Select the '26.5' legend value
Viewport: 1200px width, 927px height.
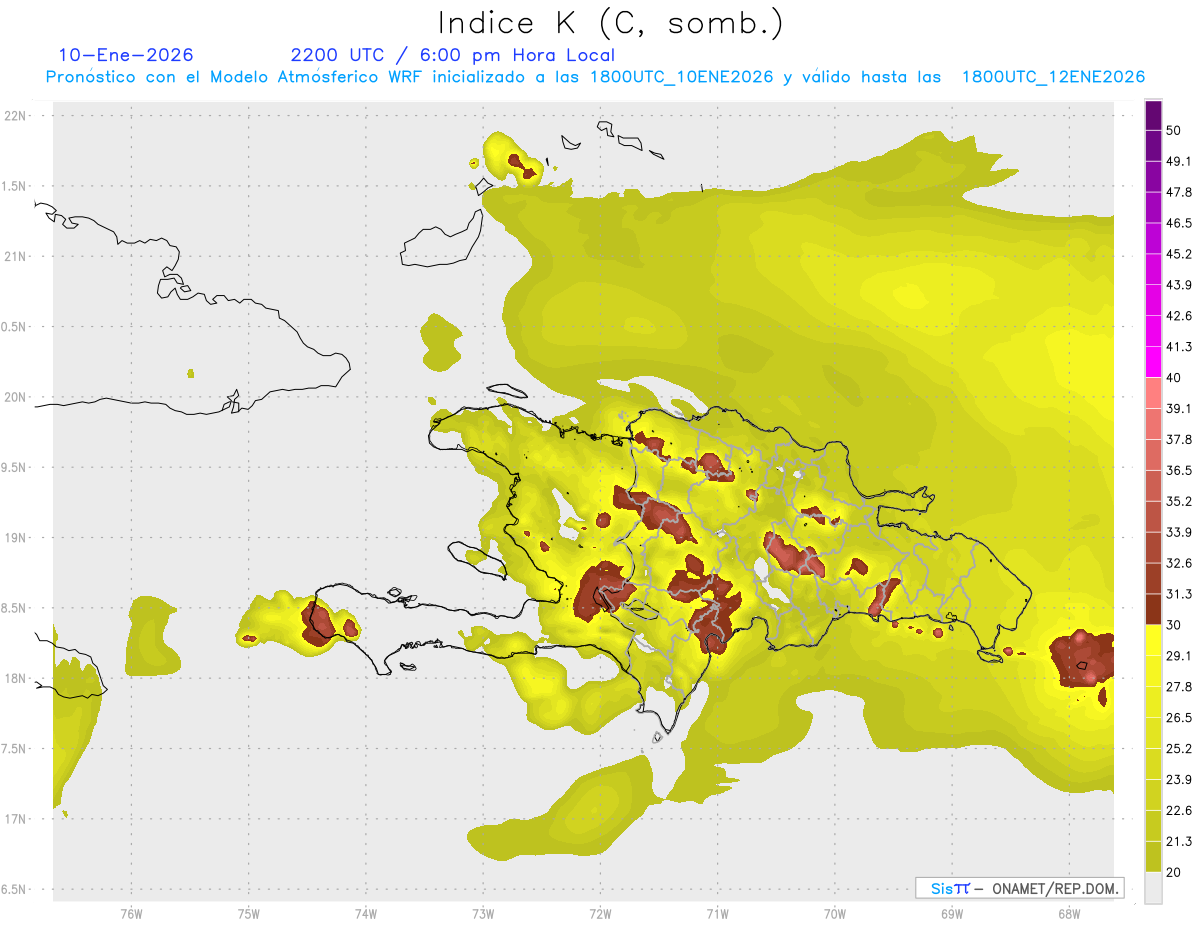click(1179, 717)
